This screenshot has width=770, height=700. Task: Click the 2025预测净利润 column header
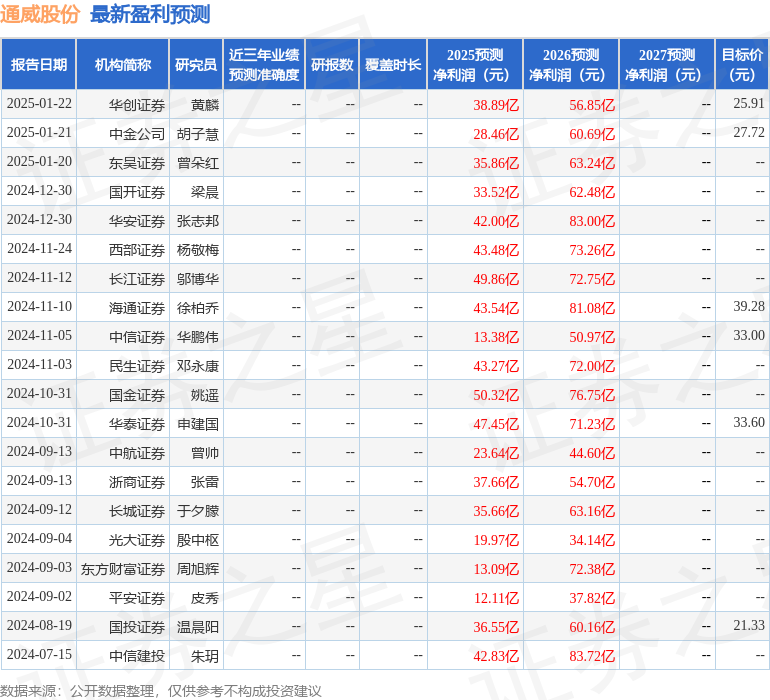475,64
